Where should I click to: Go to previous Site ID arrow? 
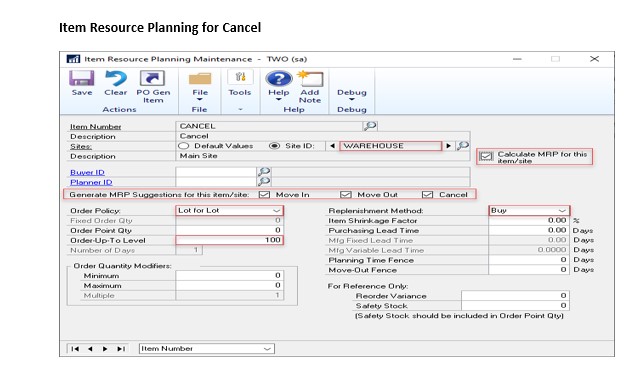point(332,146)
